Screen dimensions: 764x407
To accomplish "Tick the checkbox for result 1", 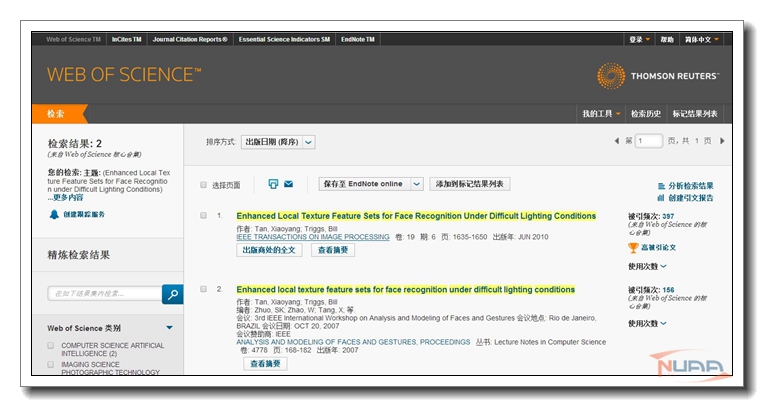I will point(204,216).
